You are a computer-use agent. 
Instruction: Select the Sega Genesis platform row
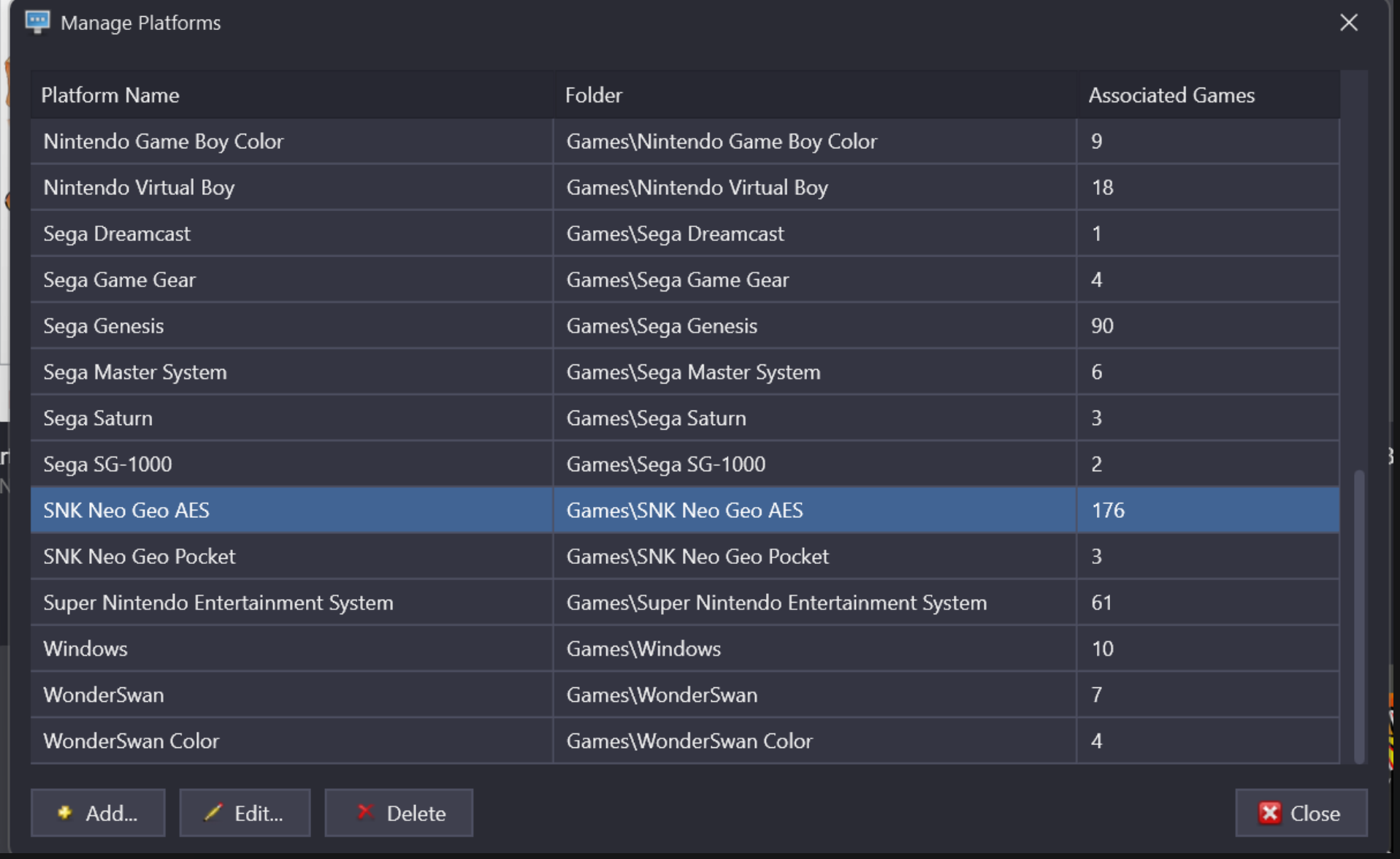pos(685,325)
